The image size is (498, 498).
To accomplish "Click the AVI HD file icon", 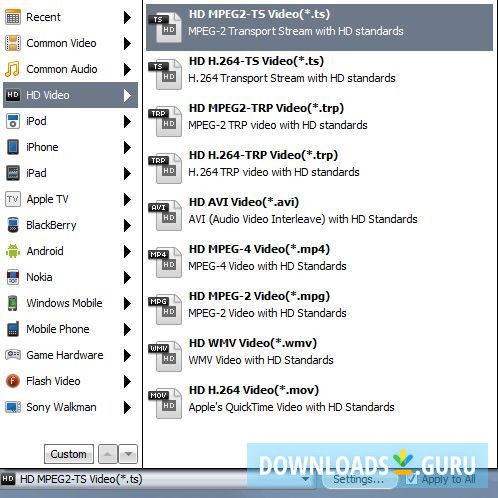I will (x=165, y=215).
